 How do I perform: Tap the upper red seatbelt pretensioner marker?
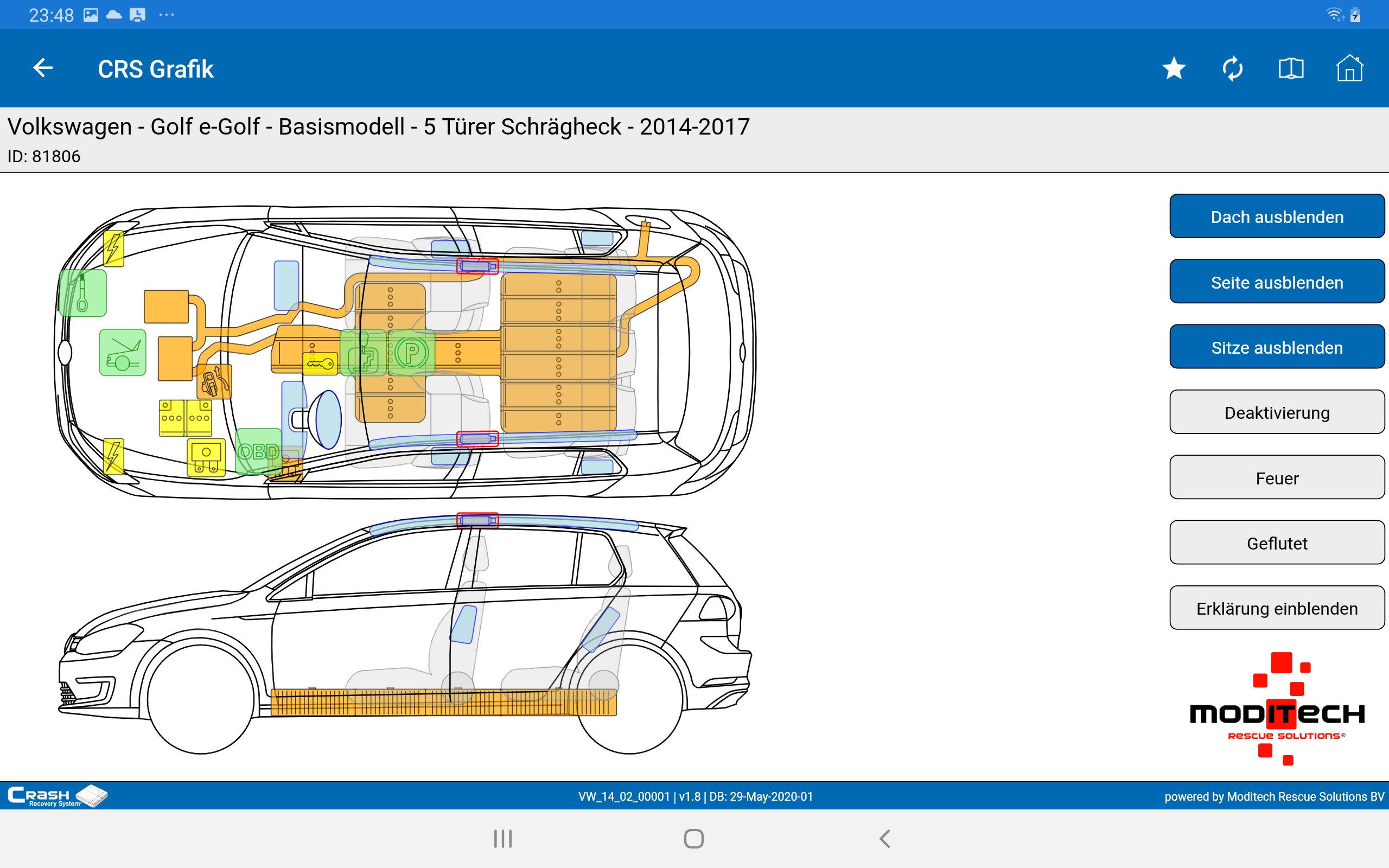477,266
